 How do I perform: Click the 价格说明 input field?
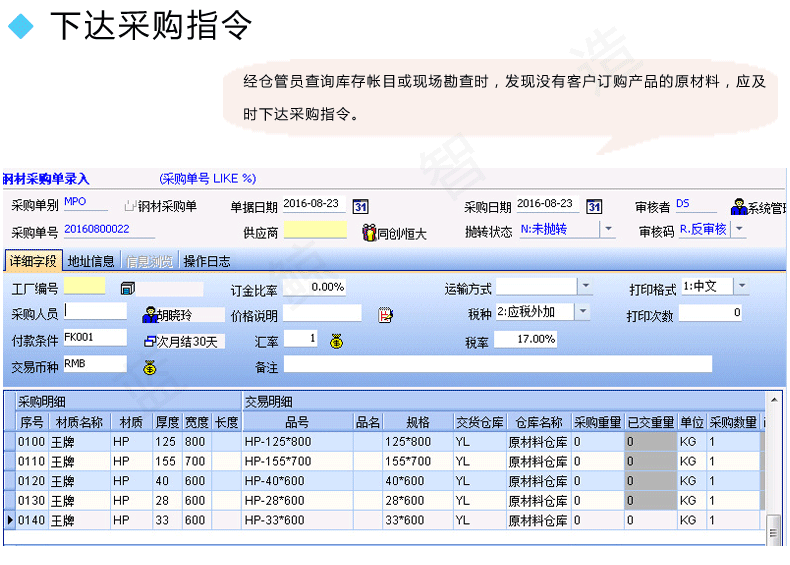[x=322, y=313]
